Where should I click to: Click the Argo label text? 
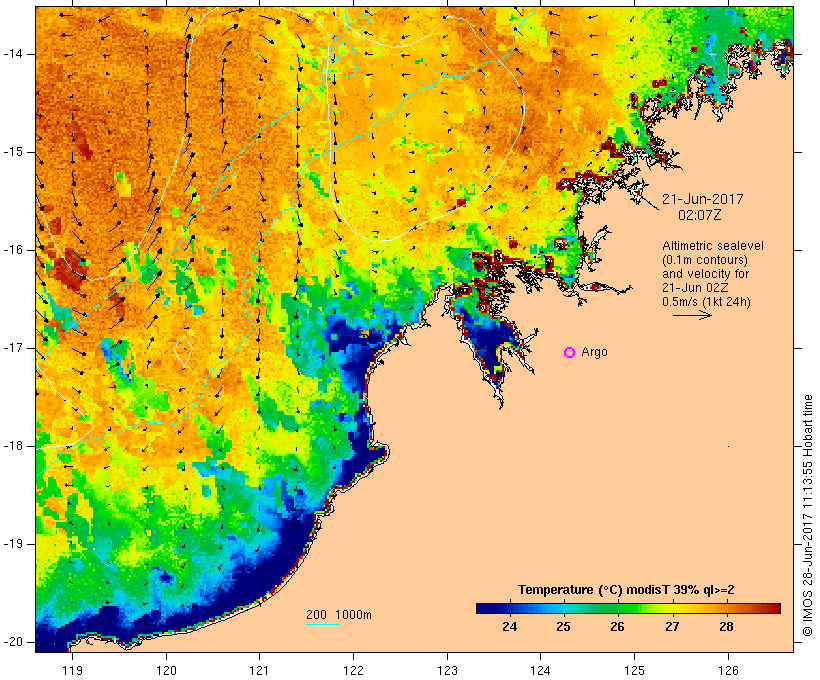[x=595, y=352]
